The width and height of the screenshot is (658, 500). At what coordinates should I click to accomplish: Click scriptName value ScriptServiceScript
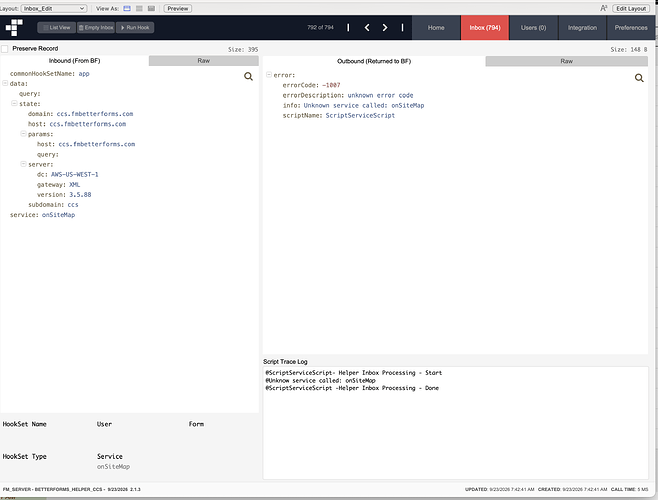coord(360,115)
